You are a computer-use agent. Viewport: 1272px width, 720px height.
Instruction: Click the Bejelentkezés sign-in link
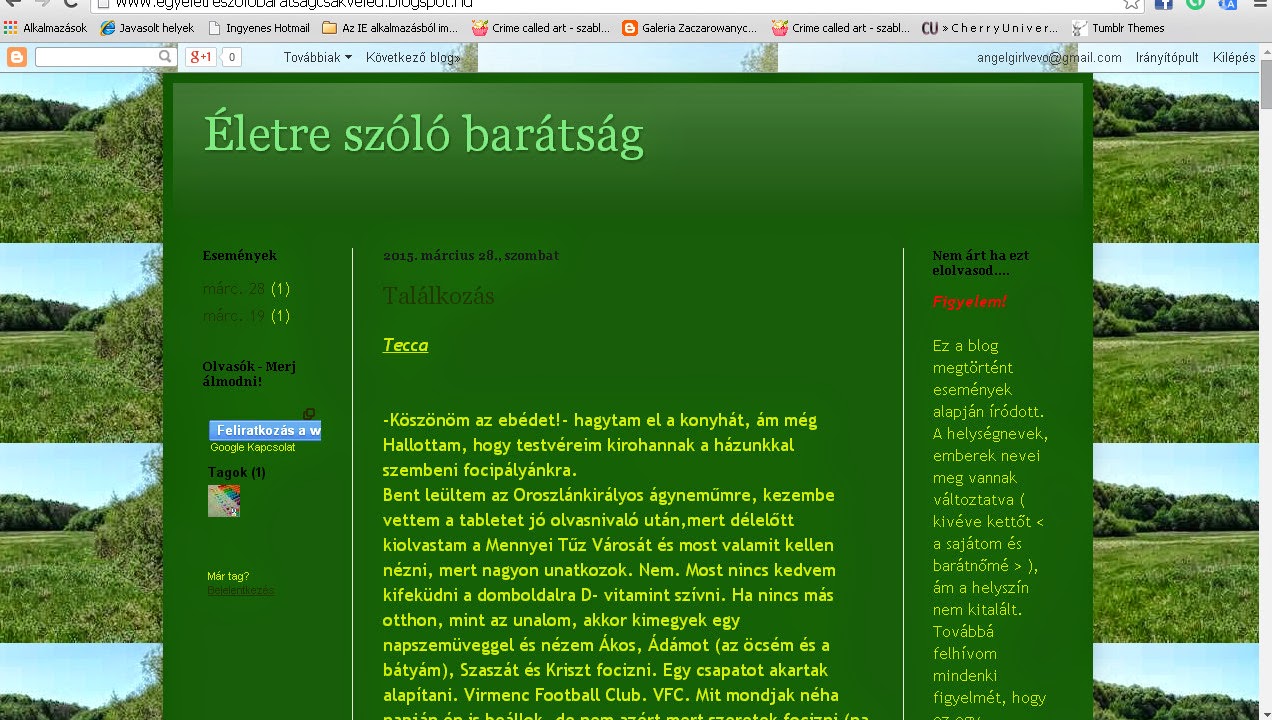point(241,591)
